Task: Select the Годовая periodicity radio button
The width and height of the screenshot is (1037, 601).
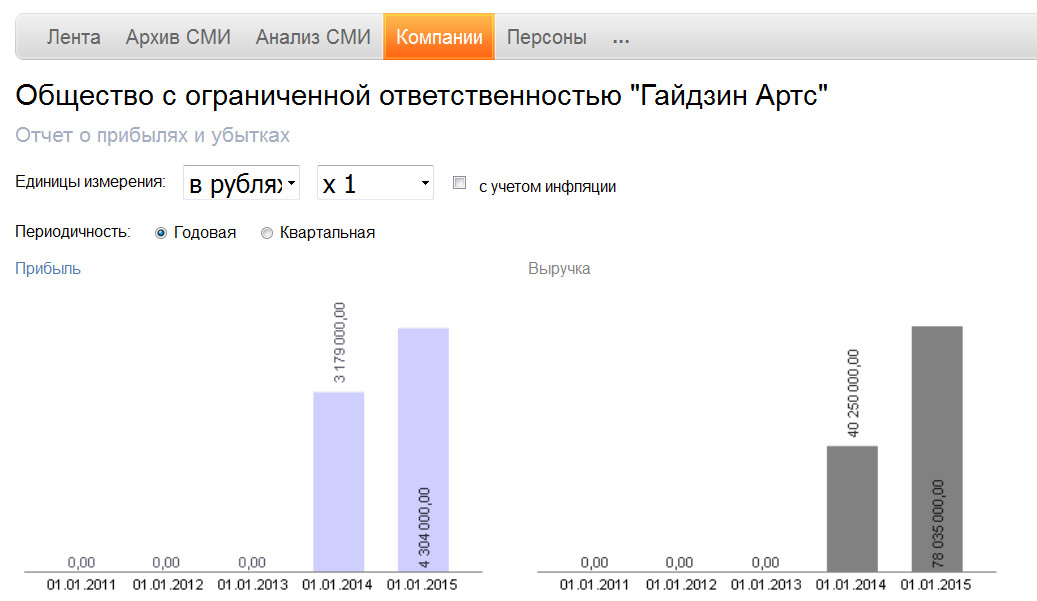Action: pyautogui.click(x=161, y=233)
